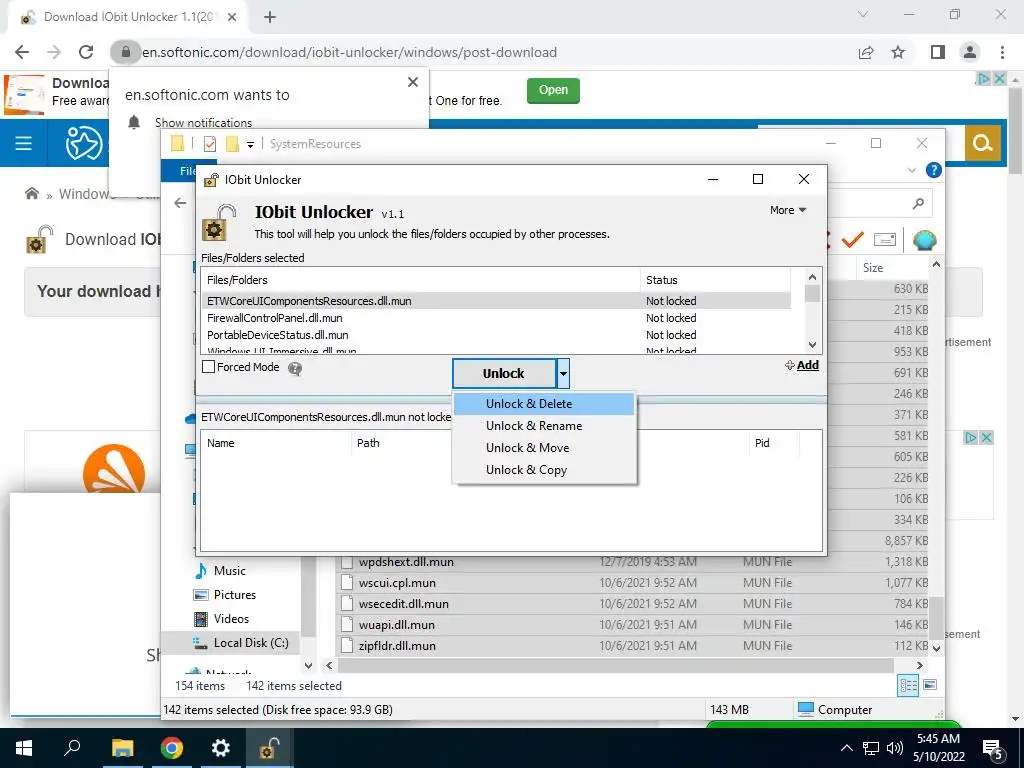The height and width of the screenshot is (768, 1024).
Task: Choose Unlock & Move from menu
Action: click(543, 448)
